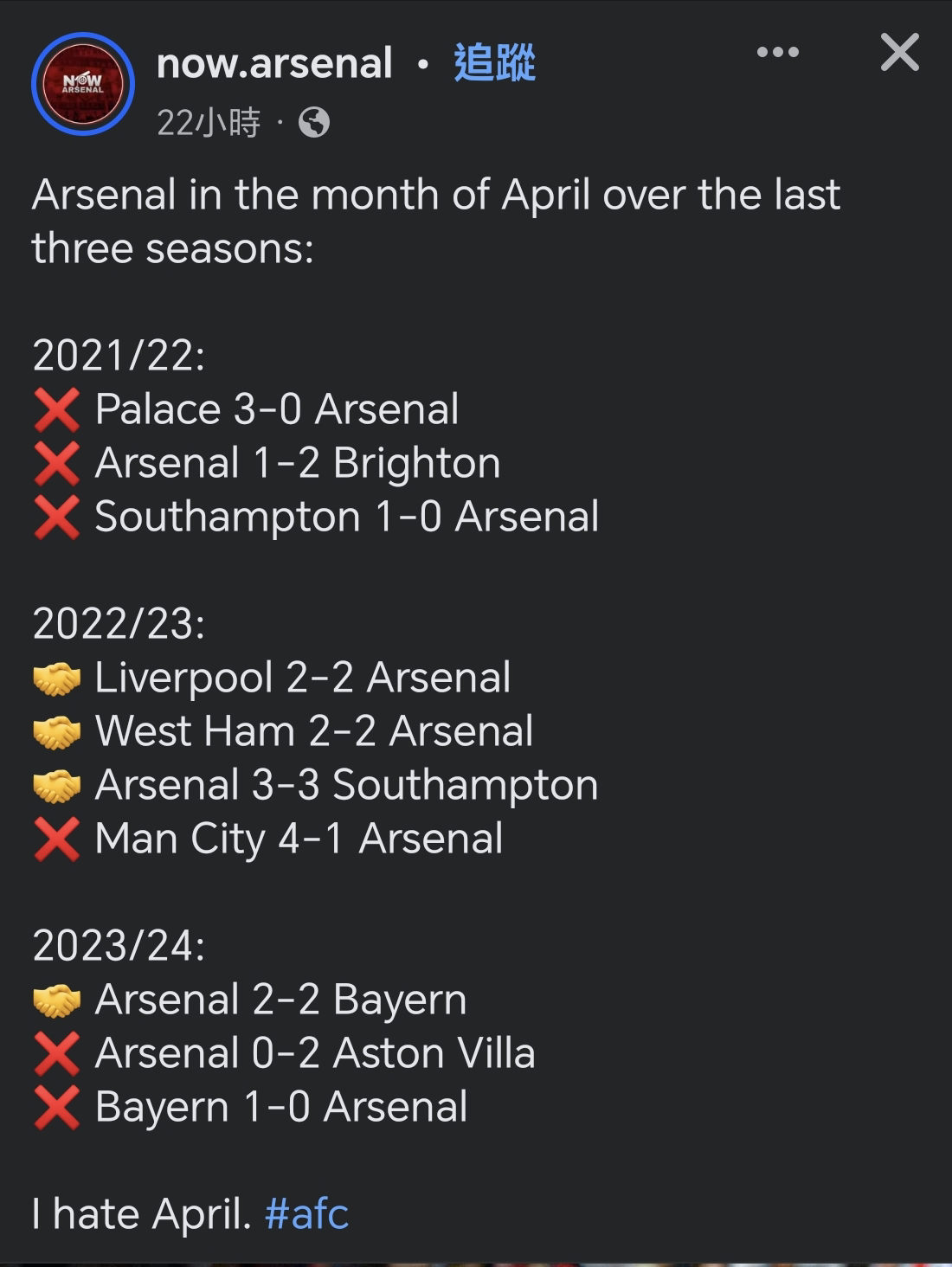Click the 22小時 post timestamp
952x1267 pixels.
209,123
